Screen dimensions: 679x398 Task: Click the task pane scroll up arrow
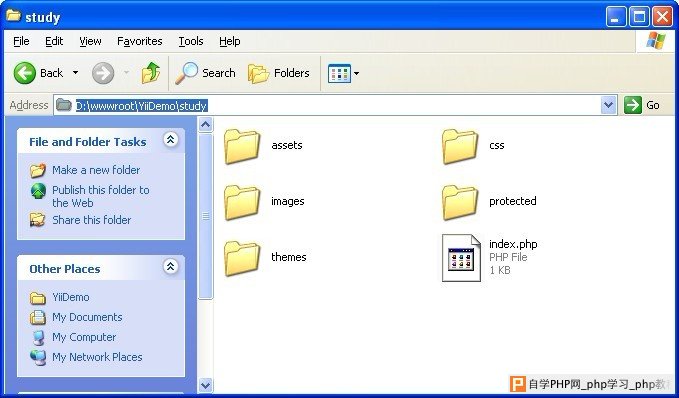point(206,125)
